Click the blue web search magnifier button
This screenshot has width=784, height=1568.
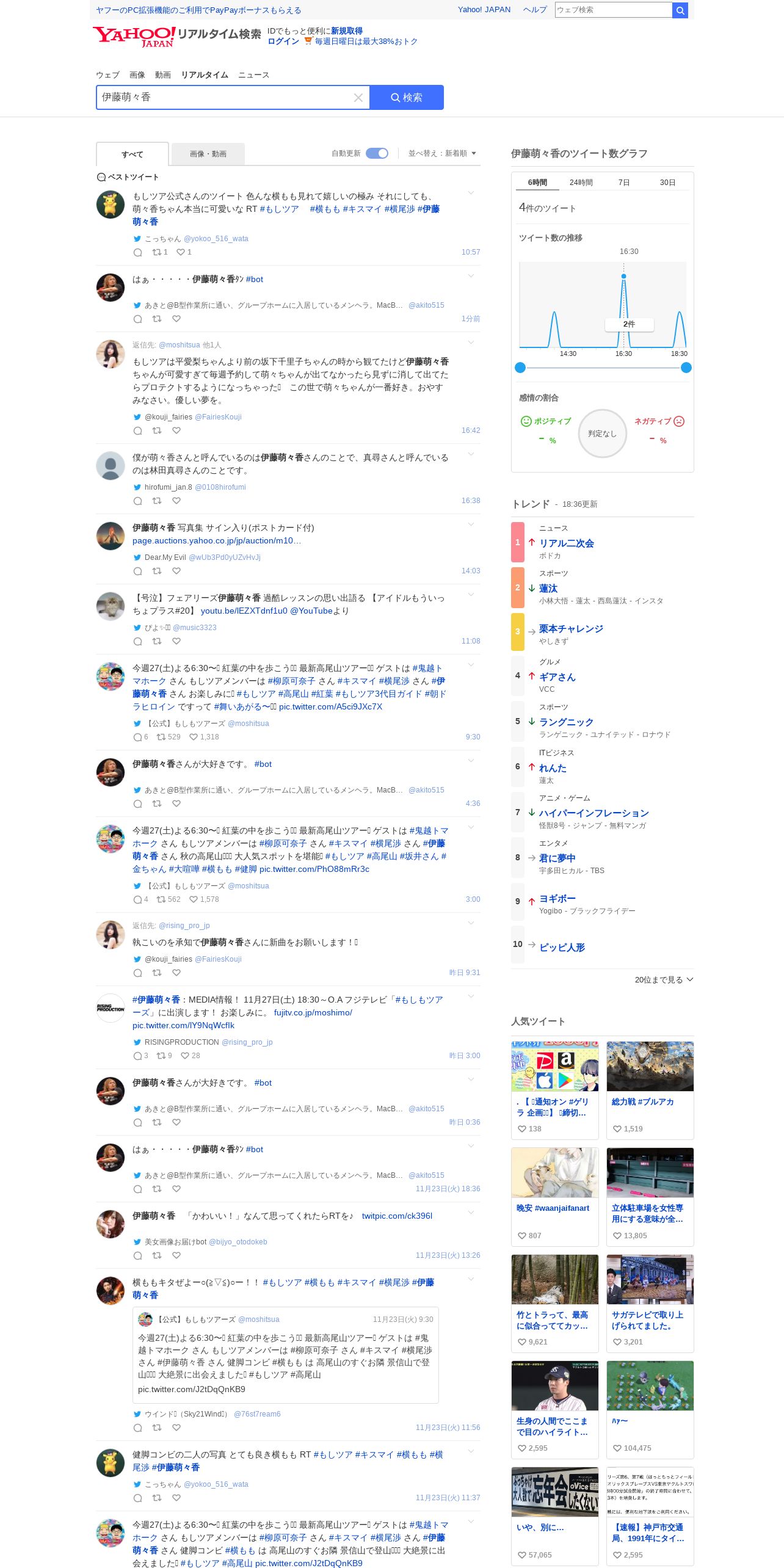click(680, 10)
